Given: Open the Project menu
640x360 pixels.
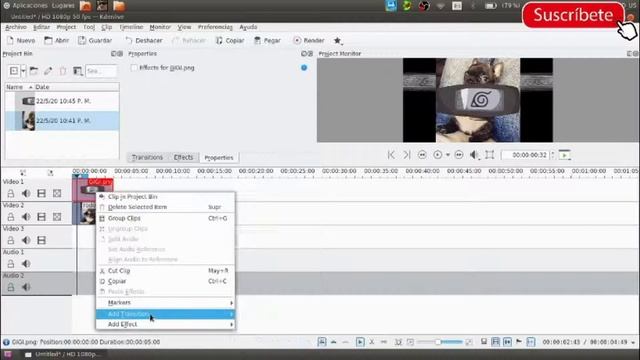Looking at the screenshot, I should coord(66,27).
